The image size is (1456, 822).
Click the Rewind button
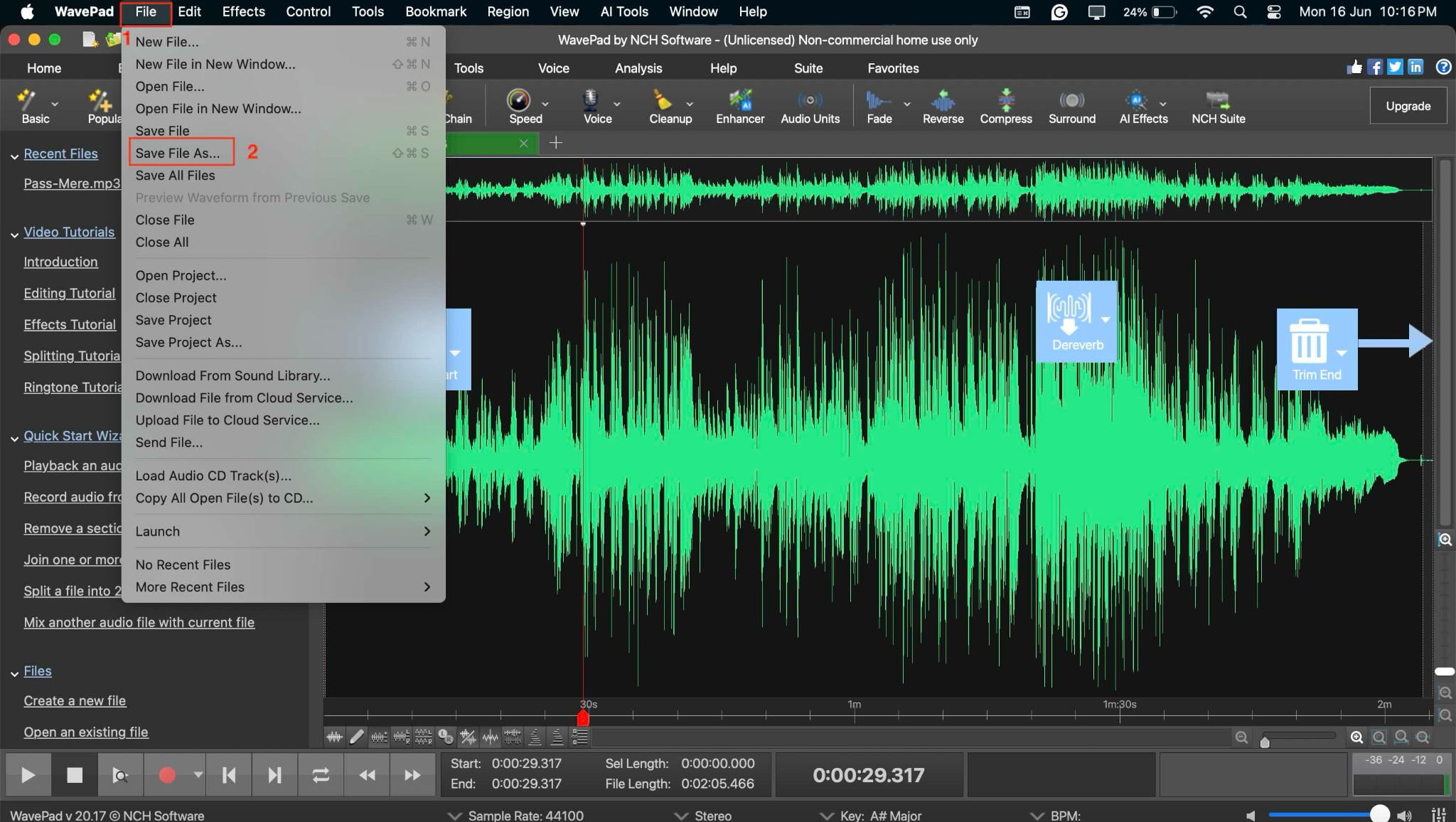(x=367, y=775)
